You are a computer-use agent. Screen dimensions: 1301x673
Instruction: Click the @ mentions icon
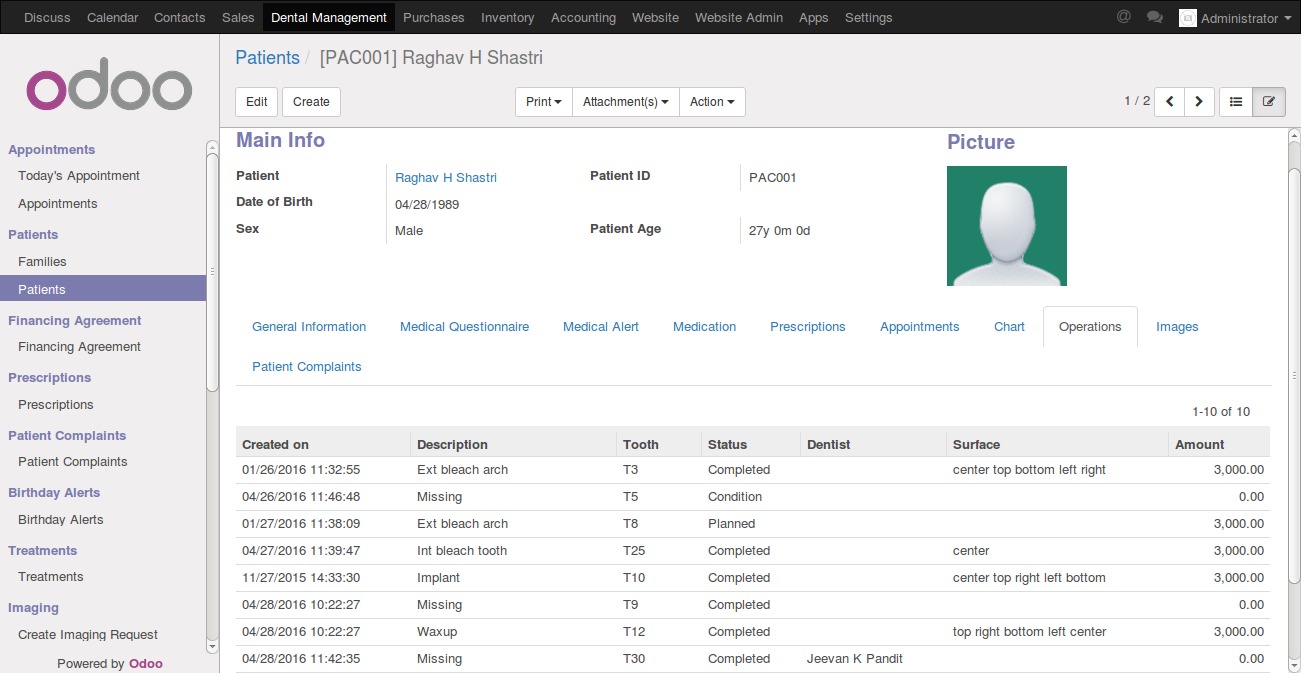pos(1124,18)
